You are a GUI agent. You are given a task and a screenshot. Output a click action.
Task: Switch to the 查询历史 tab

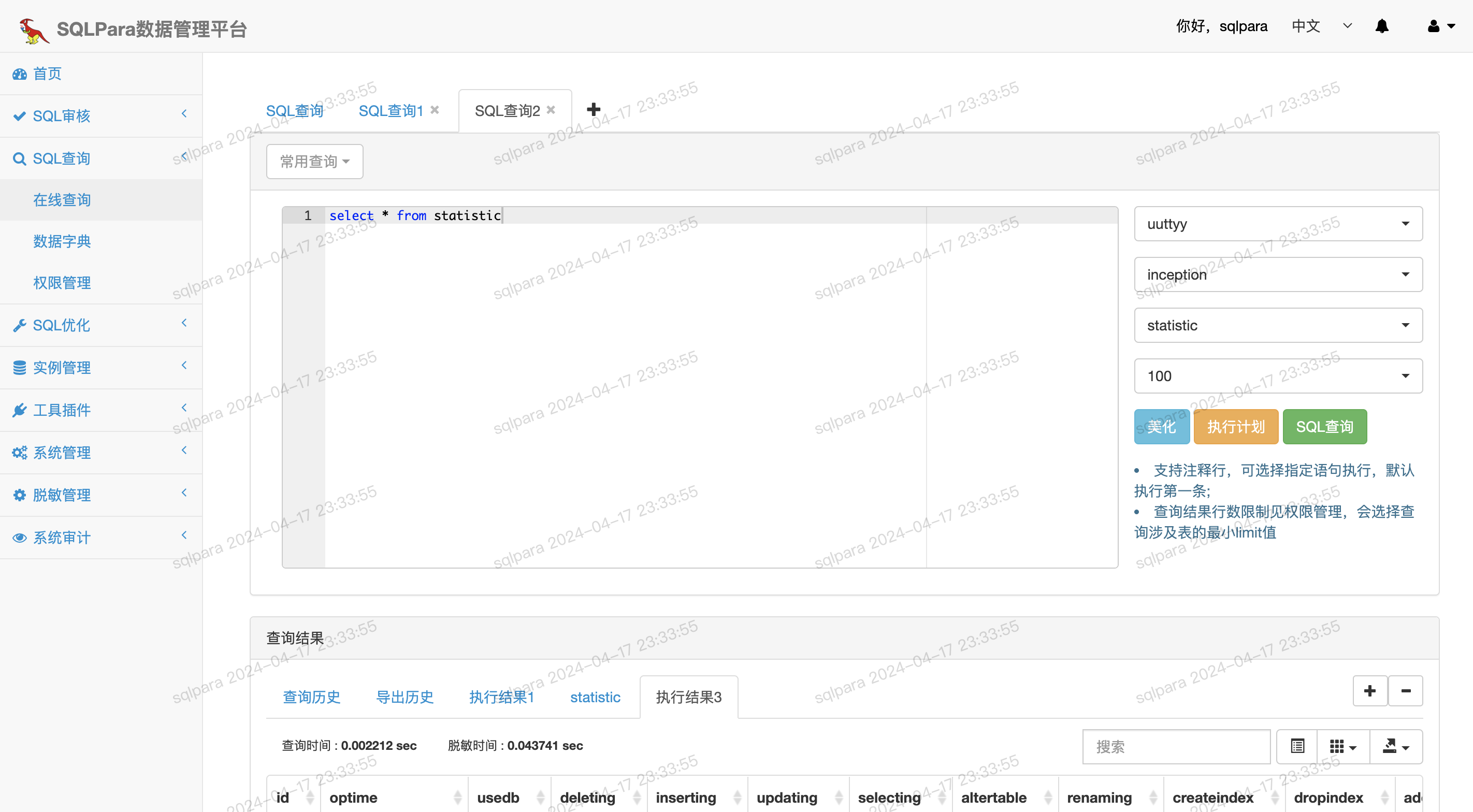[x=312, y=697]
